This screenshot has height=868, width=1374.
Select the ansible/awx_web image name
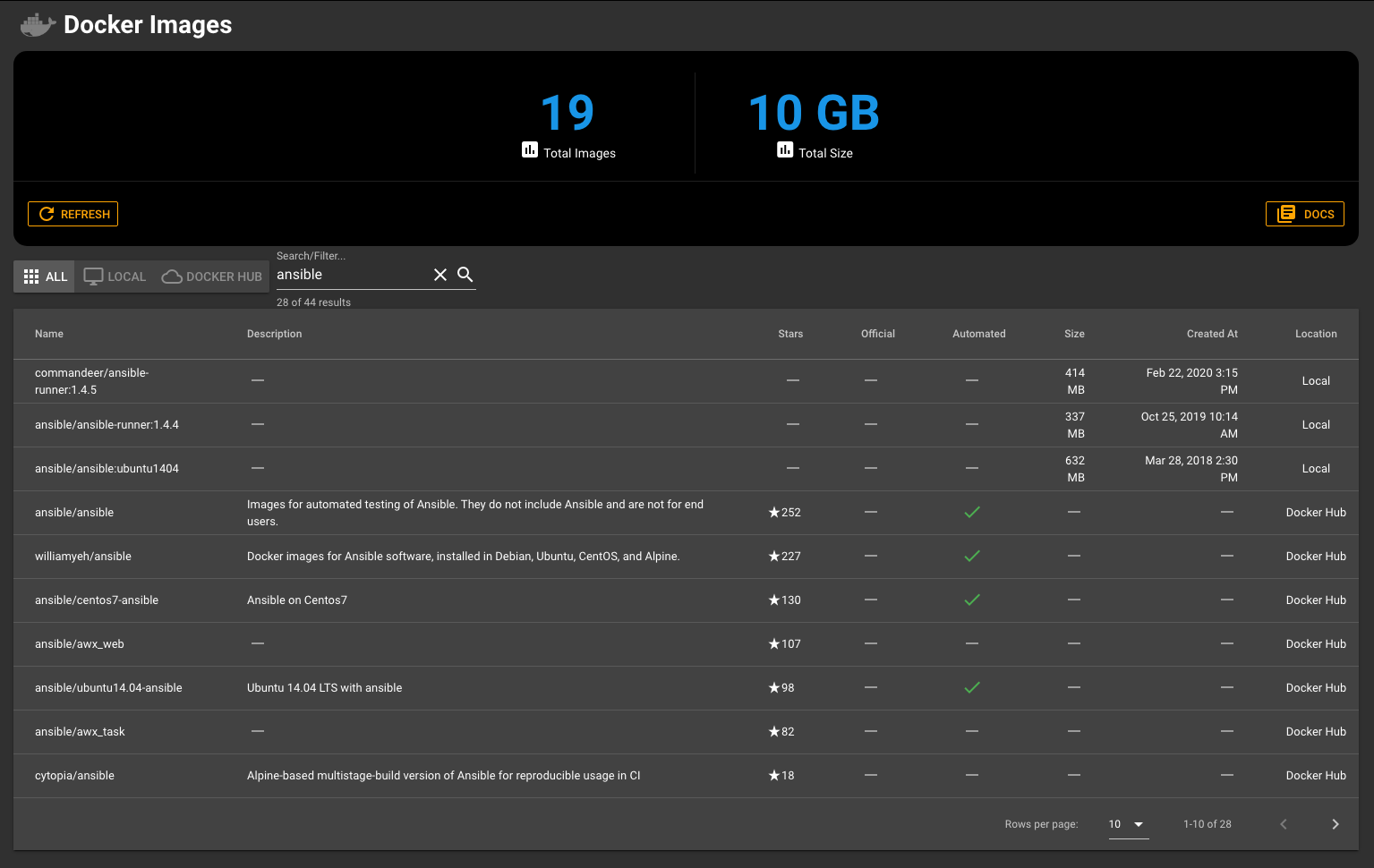point(80,644)
